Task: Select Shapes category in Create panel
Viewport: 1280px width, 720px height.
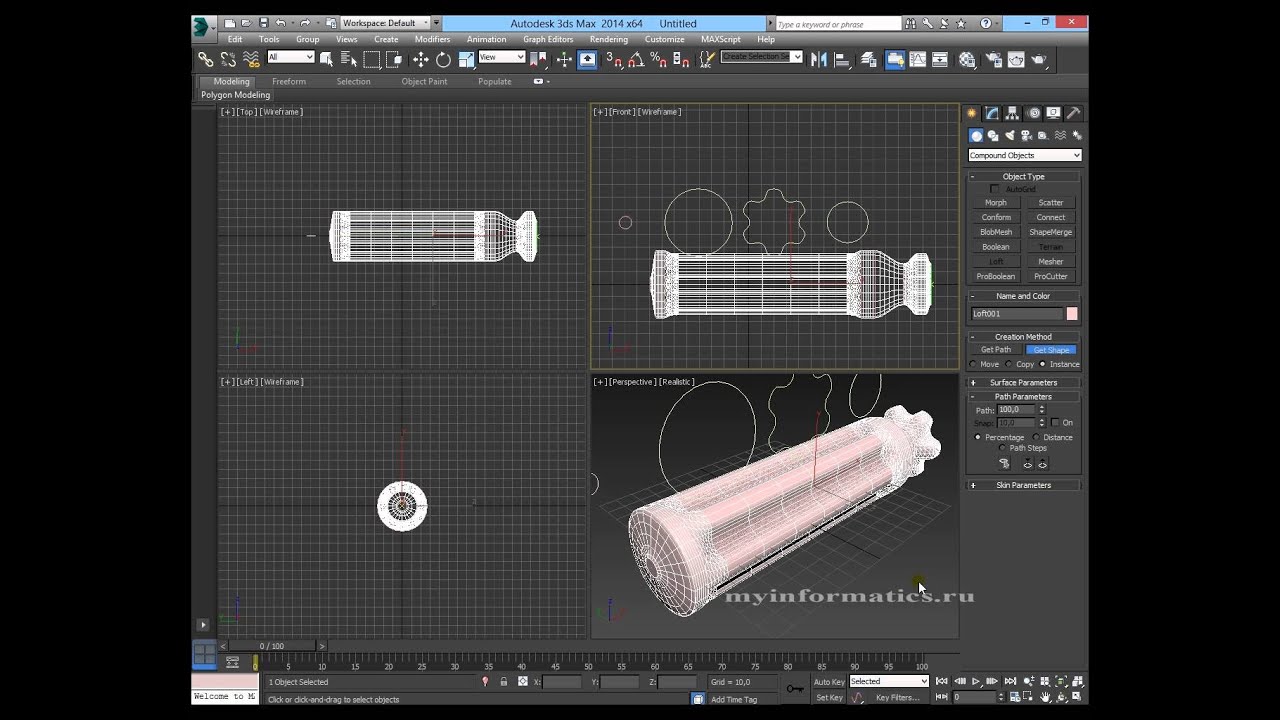Action: (x=993, y=135)
